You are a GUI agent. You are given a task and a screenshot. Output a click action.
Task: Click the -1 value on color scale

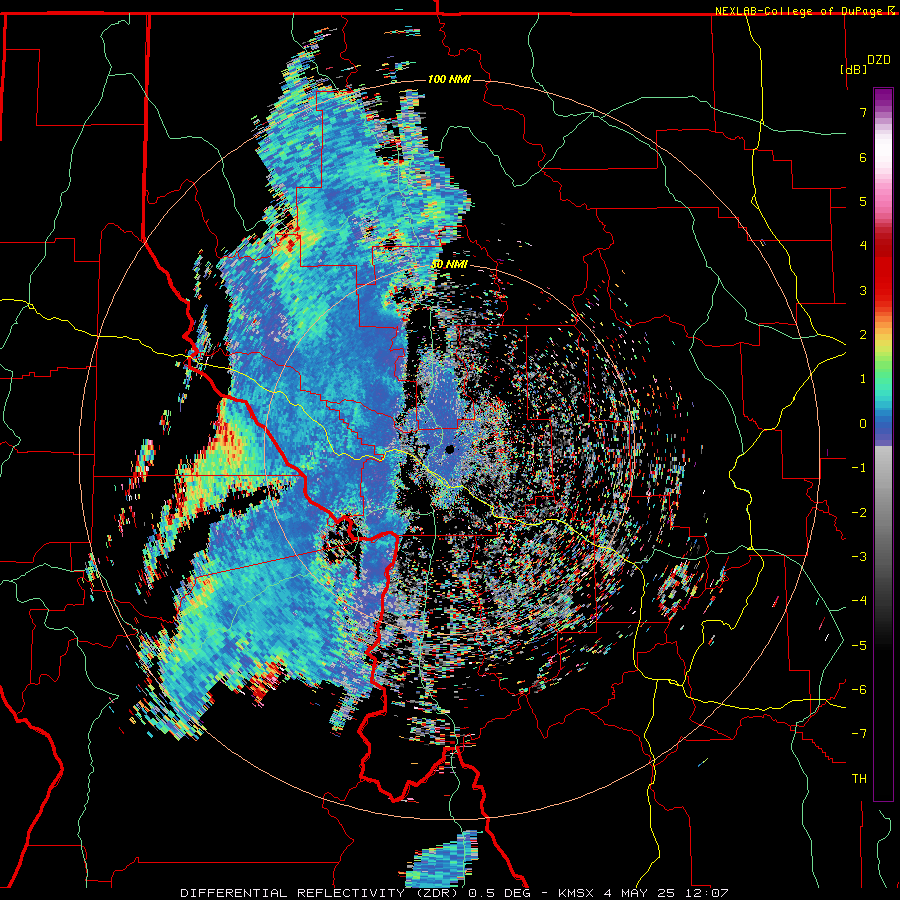[x=859, y=468]
